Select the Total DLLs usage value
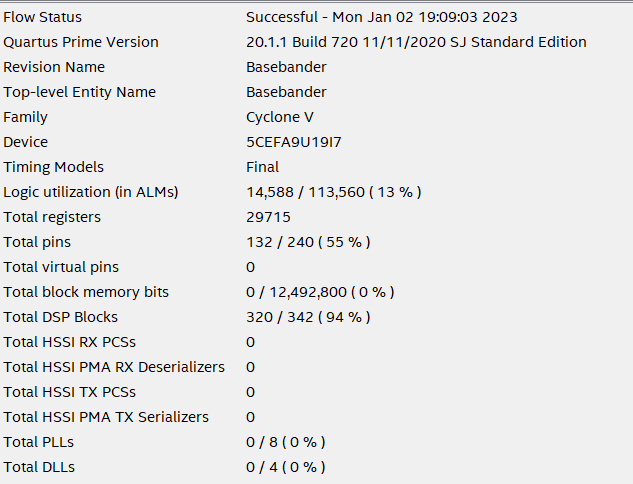This screenshot has width=633, height=484. [x=286, y=467]
